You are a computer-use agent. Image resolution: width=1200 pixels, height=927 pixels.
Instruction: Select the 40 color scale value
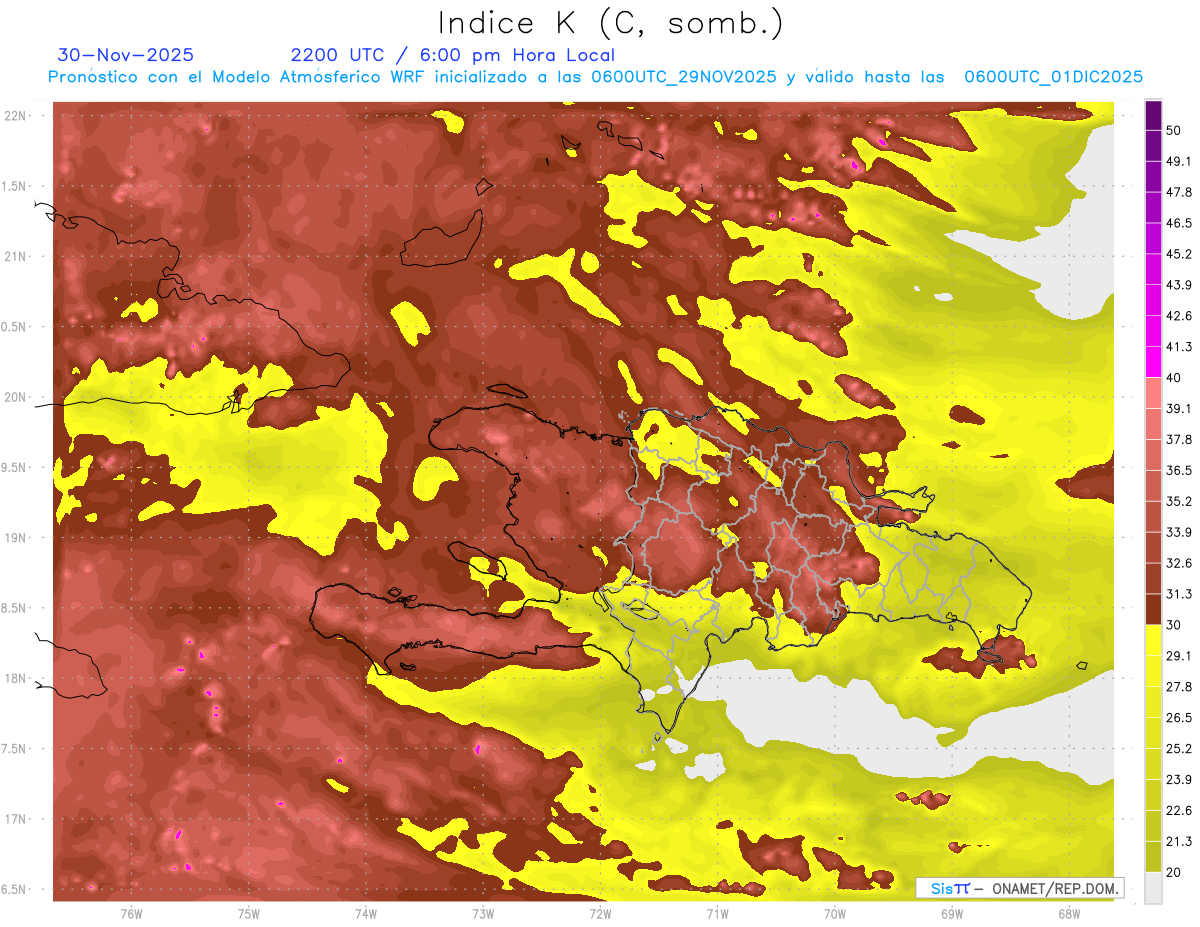pos(1175,378)
